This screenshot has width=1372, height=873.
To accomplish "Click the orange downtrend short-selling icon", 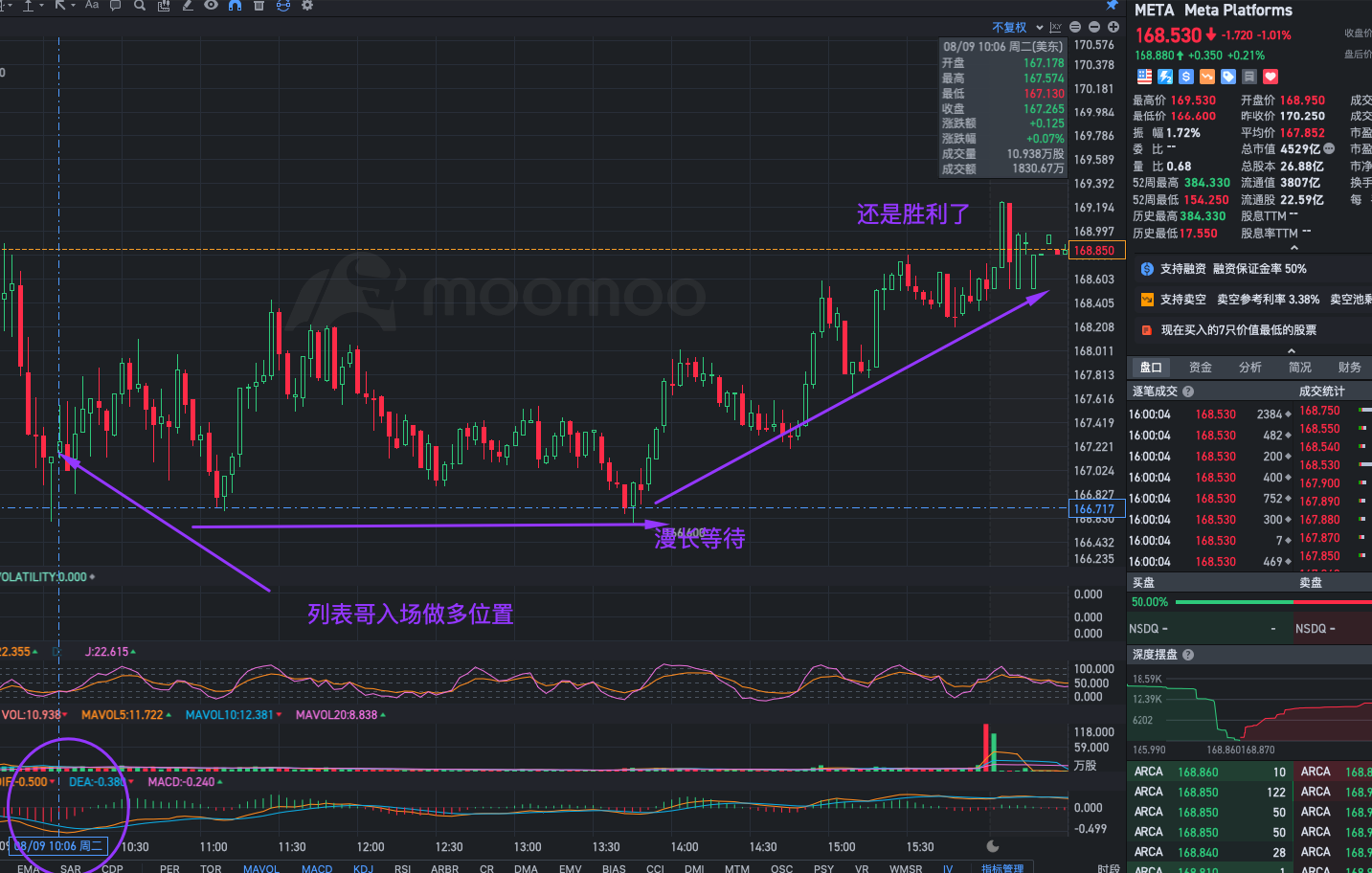I will [1207, 77].
